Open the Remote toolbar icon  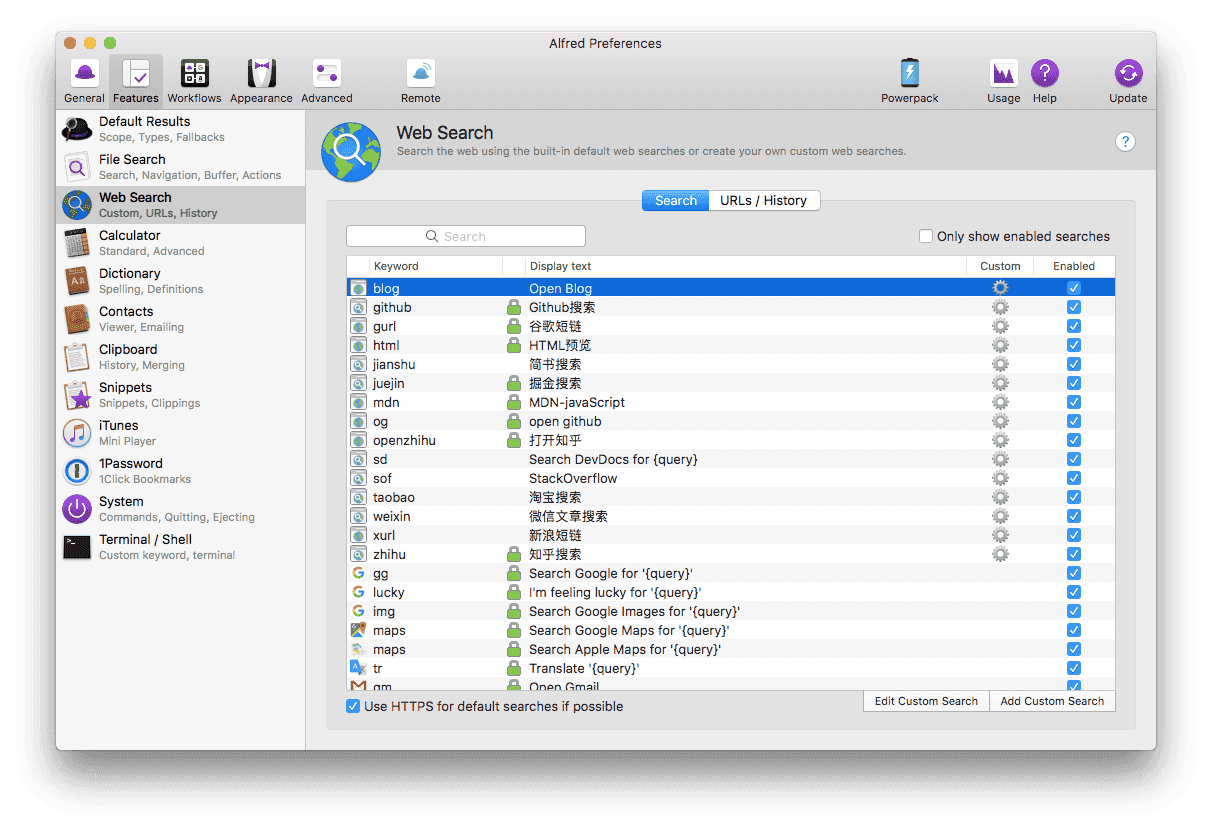(421, 81)
